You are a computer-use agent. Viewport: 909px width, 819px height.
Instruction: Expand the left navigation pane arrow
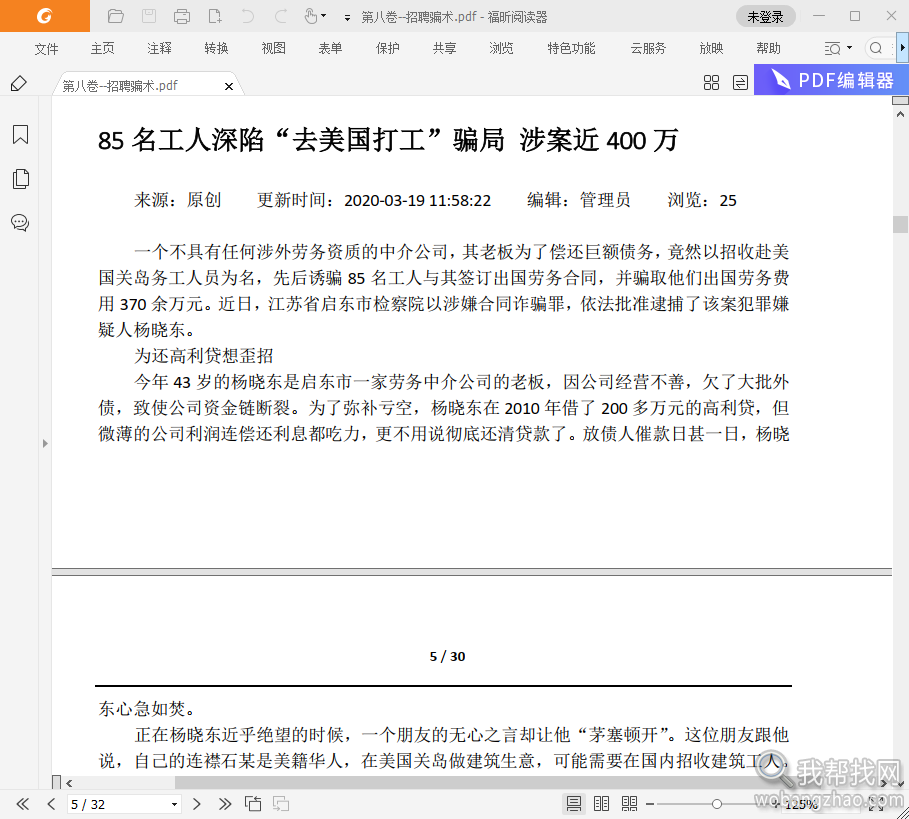[45, 443]
